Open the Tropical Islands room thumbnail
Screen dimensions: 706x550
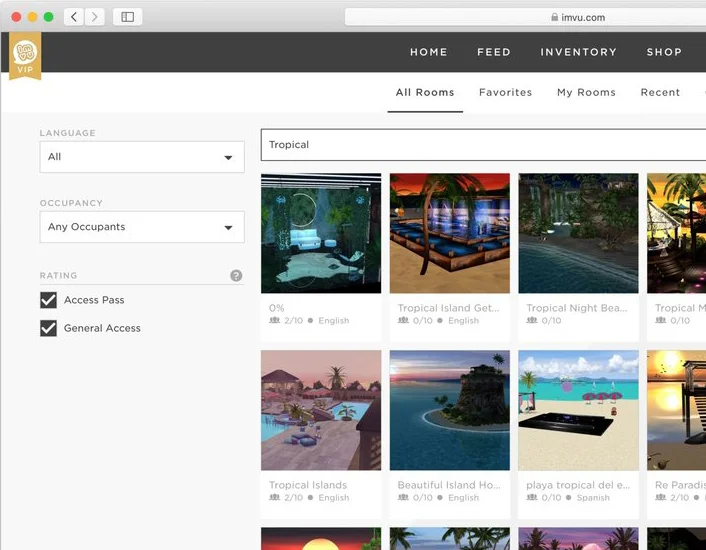coord(321,410)
